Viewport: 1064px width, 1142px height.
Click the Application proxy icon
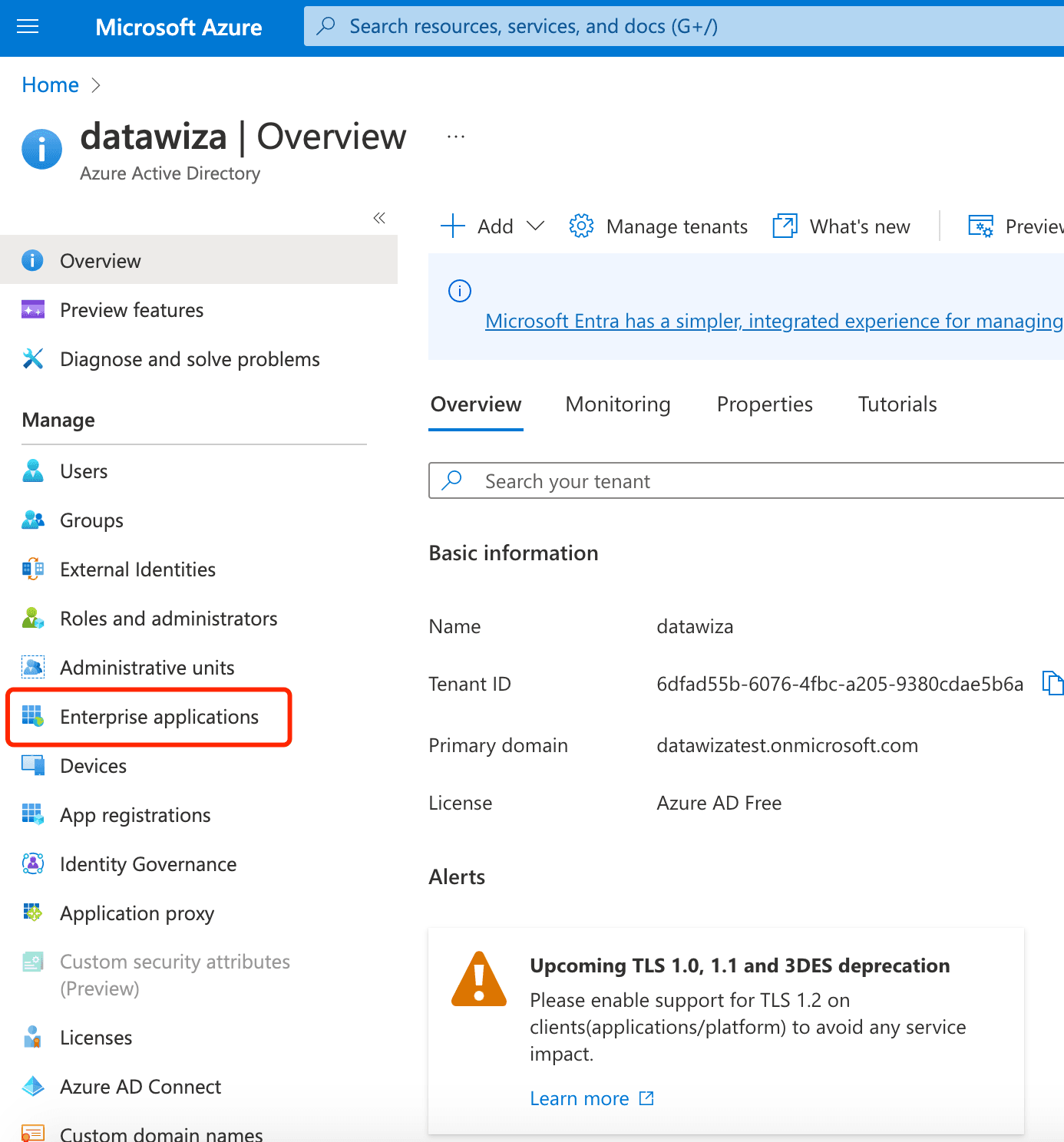33,913
